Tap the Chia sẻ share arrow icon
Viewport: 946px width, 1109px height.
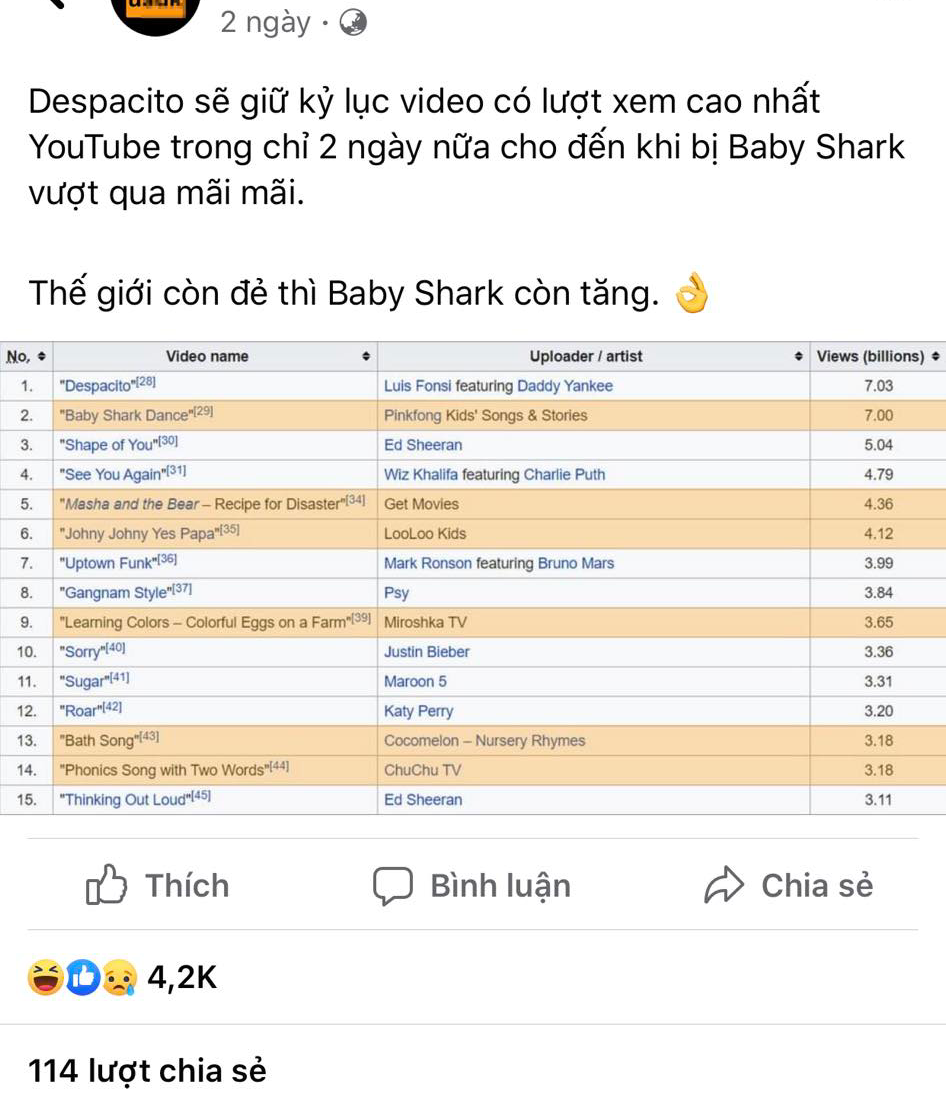(724, 885)
